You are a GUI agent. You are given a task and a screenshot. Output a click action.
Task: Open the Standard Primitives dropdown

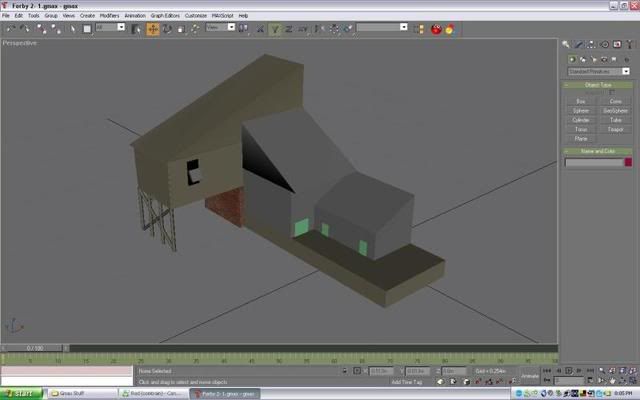[x=598, y=71]
